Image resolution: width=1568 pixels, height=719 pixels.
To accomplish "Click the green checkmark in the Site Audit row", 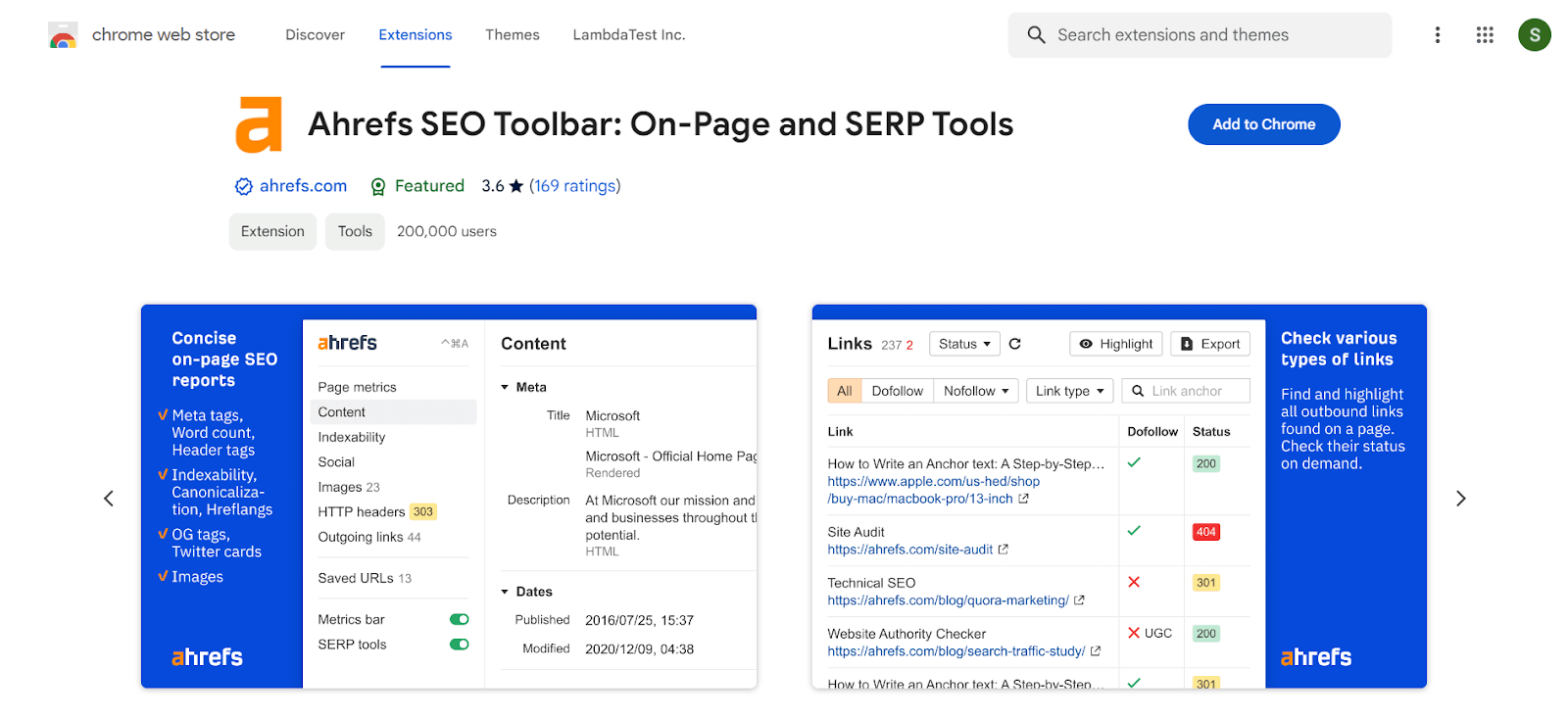I will [x=1134, y=531].
